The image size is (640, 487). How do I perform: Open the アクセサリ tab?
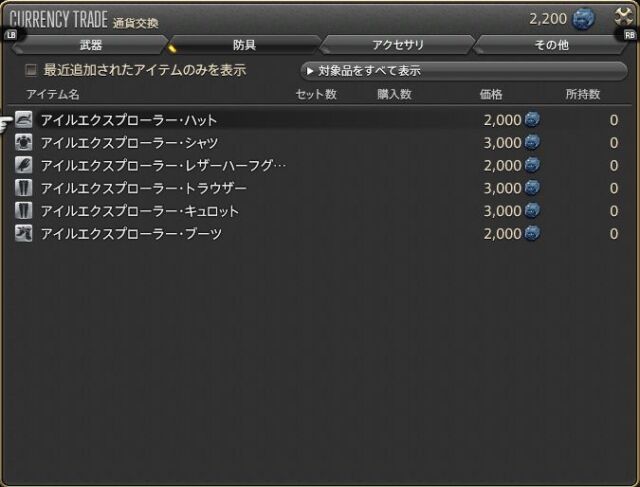397,45
